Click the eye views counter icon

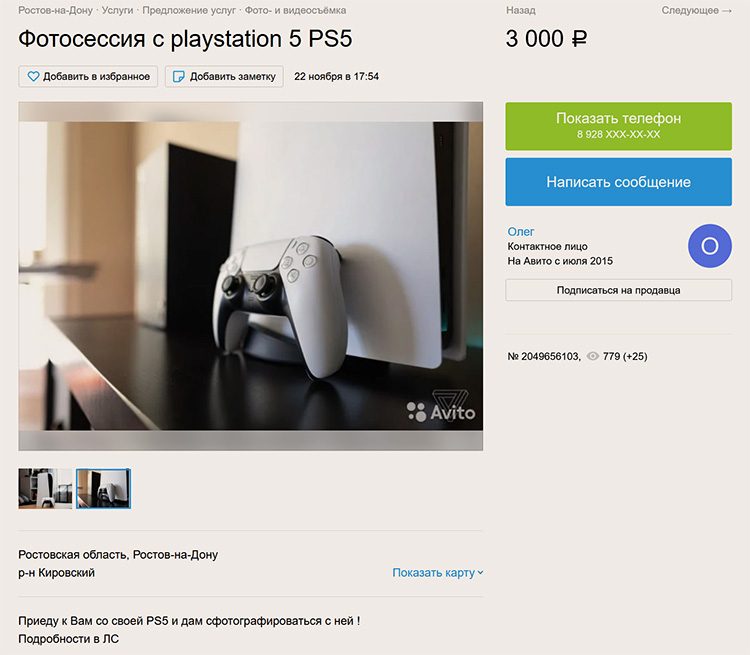pos(593,356)
